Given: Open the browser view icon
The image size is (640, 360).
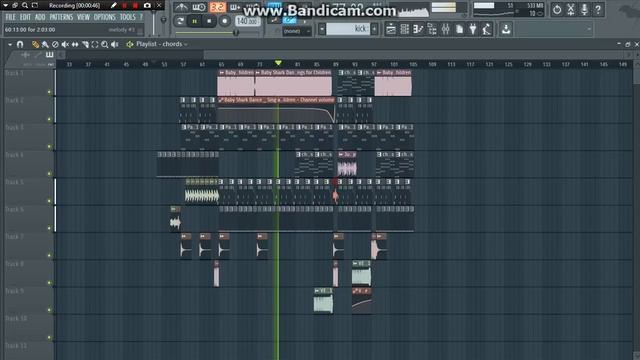Looking at the screenshot, I should [432, 29].
